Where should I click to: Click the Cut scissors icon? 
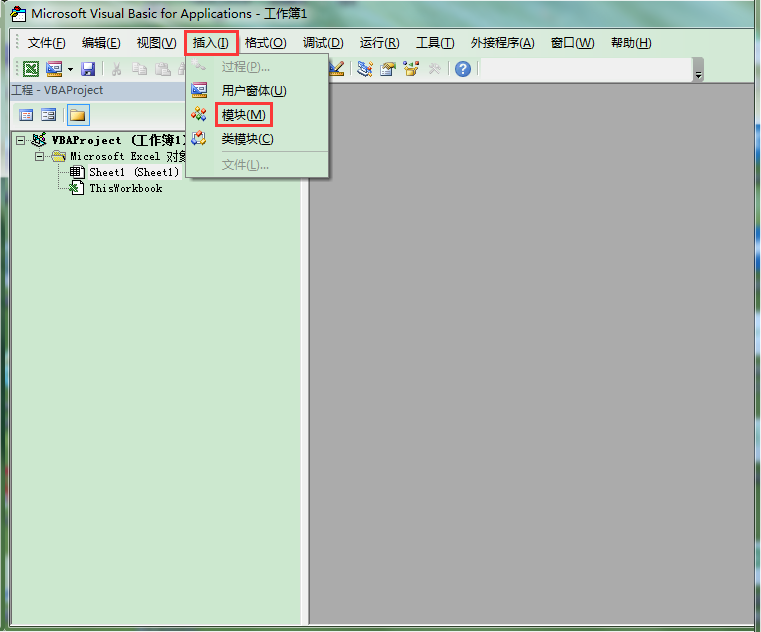click(116, 69)
